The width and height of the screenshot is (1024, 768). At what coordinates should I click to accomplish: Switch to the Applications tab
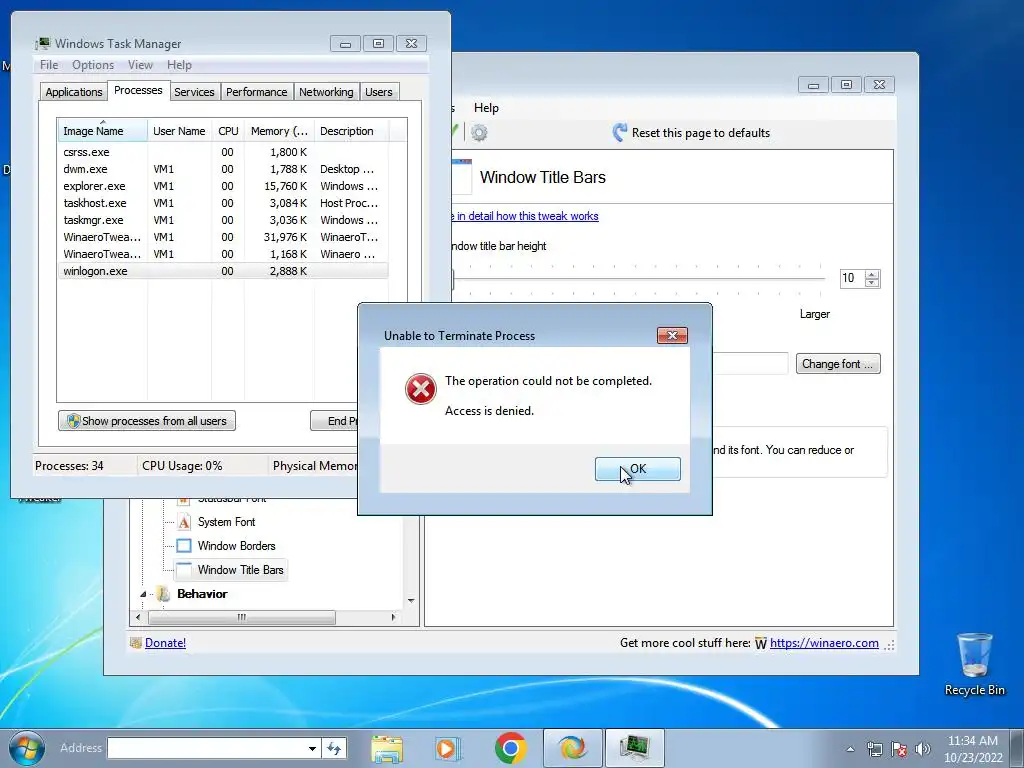click(74, 92)
